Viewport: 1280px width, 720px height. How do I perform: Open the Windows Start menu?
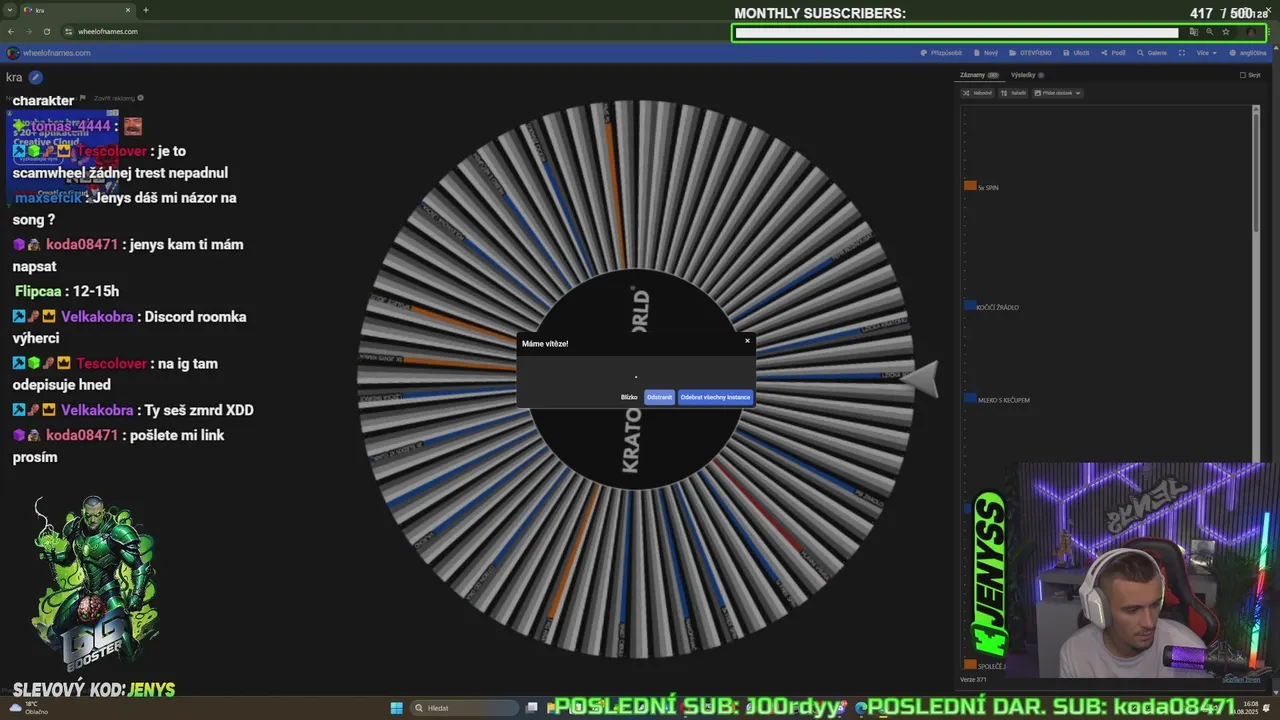pos(396,708)
